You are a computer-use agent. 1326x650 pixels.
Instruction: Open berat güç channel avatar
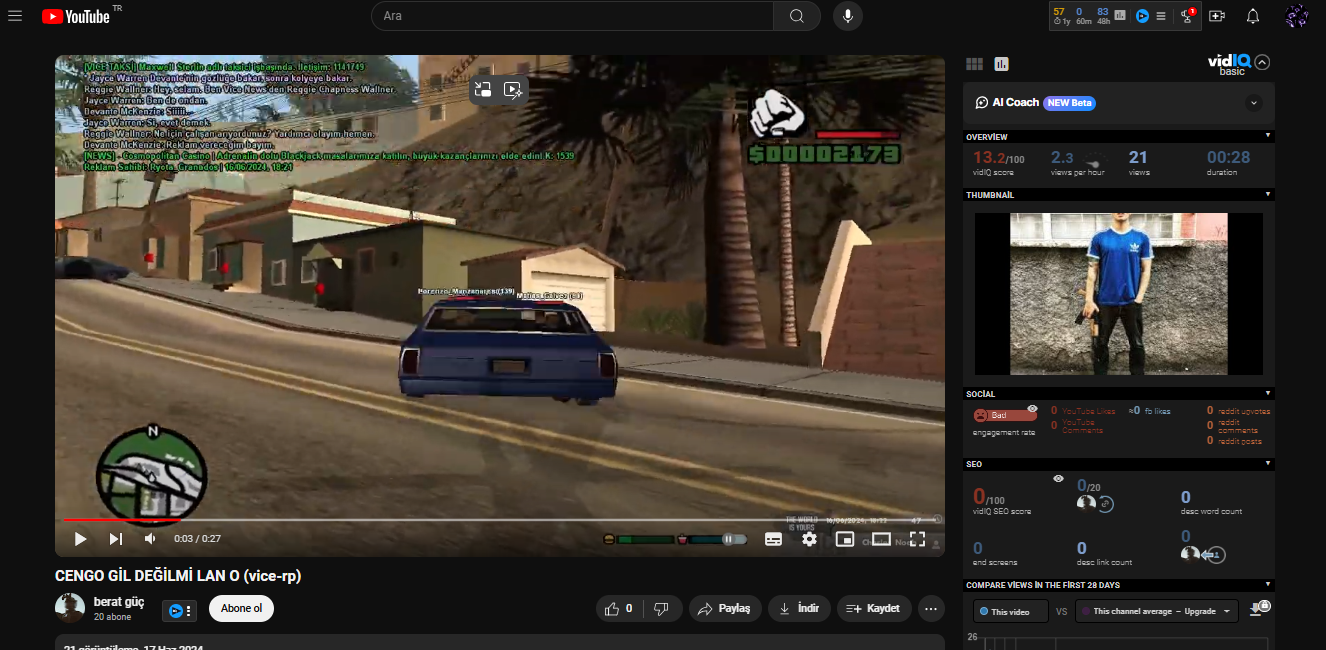click(70, 608)
